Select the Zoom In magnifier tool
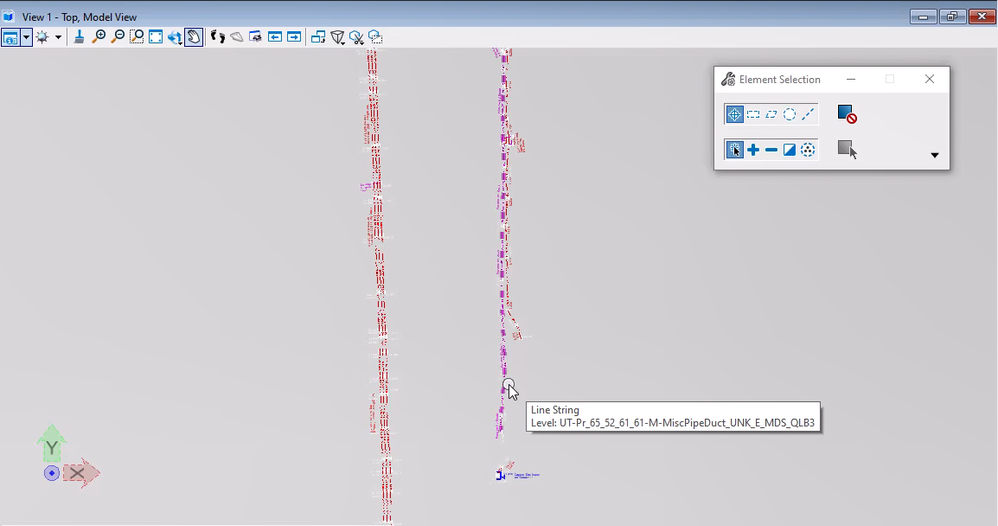The image size is (998, 526). click(99, 38)
